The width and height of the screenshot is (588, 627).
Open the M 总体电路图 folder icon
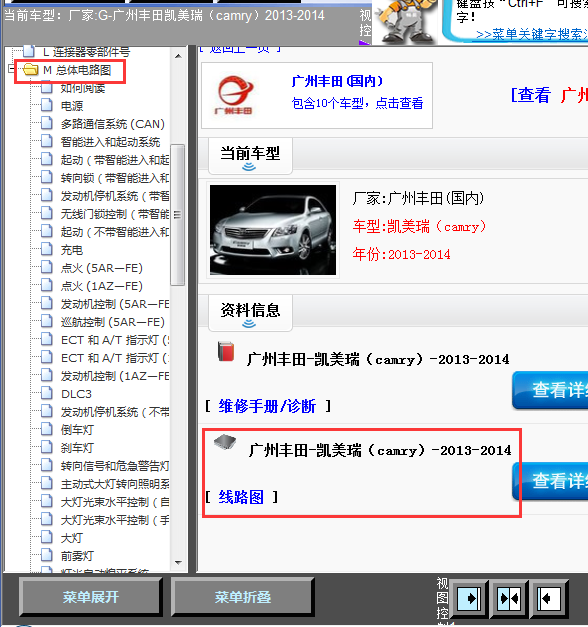(30, 70)
